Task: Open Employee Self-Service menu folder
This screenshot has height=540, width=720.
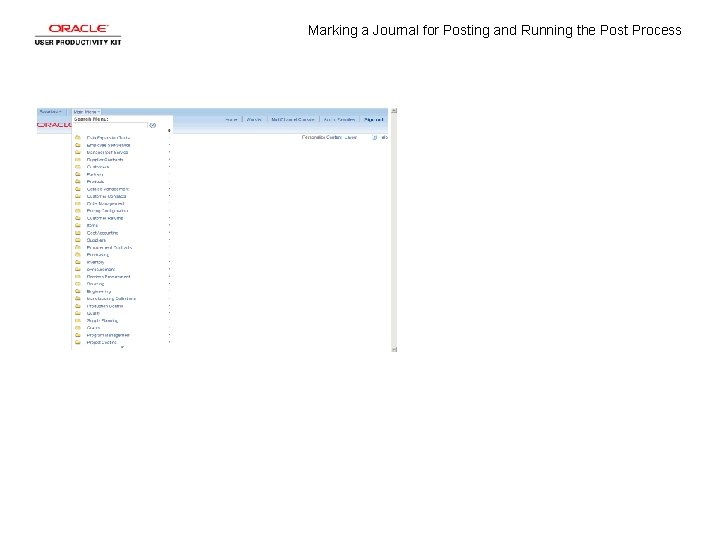Action: (x=108, y=145)
